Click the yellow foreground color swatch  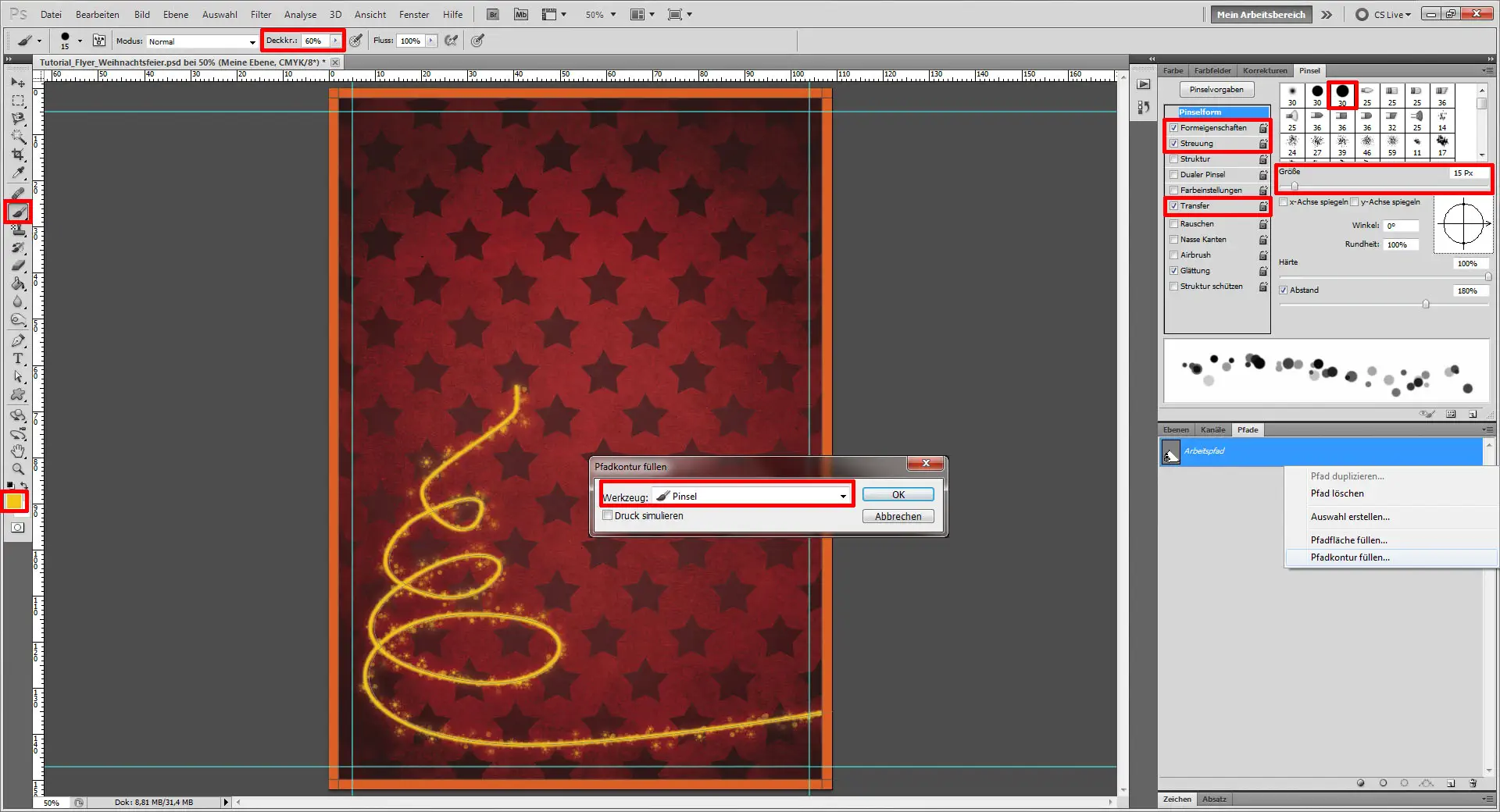click(14, 501)
